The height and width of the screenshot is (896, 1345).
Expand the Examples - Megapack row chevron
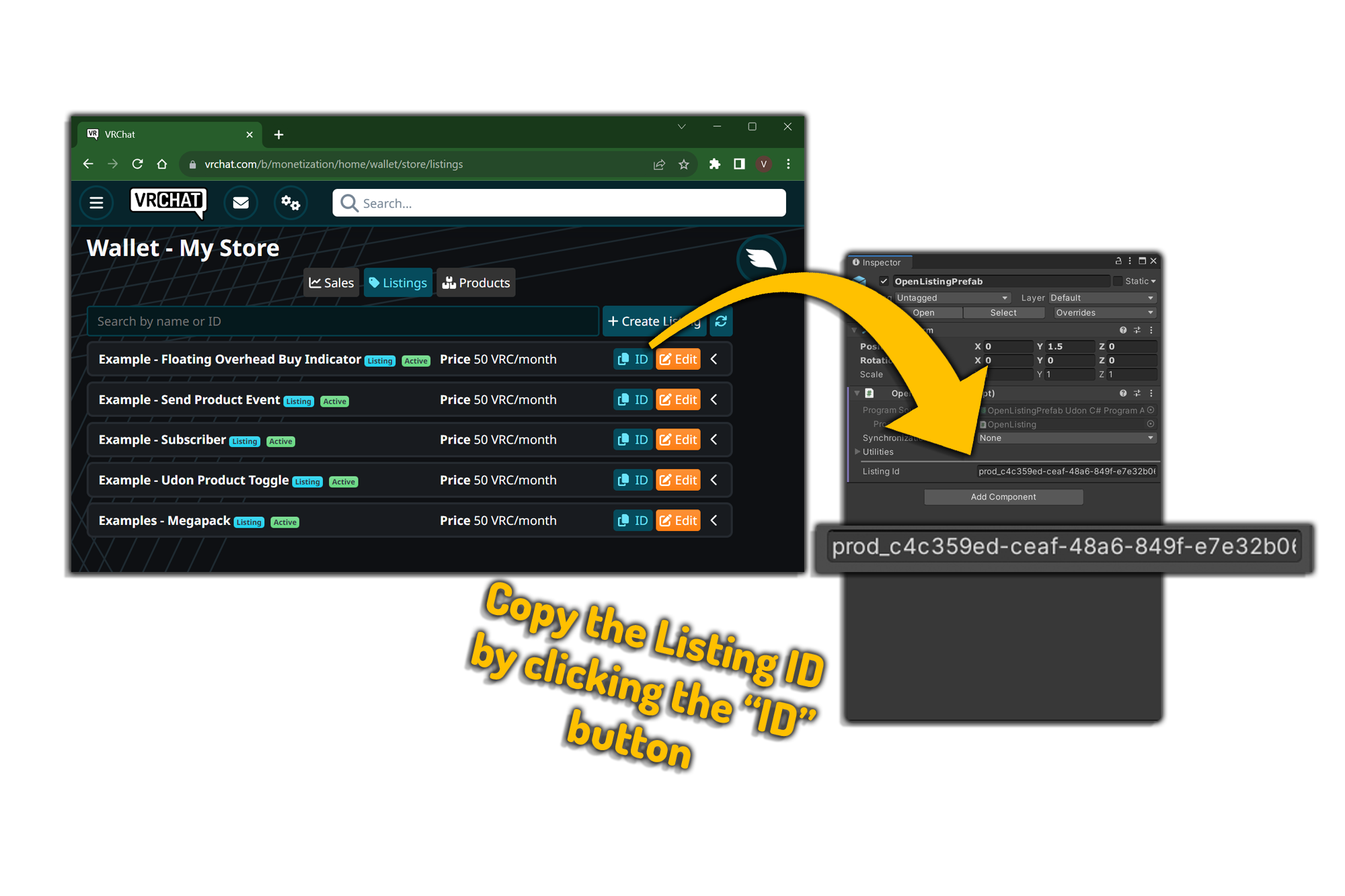714,520
